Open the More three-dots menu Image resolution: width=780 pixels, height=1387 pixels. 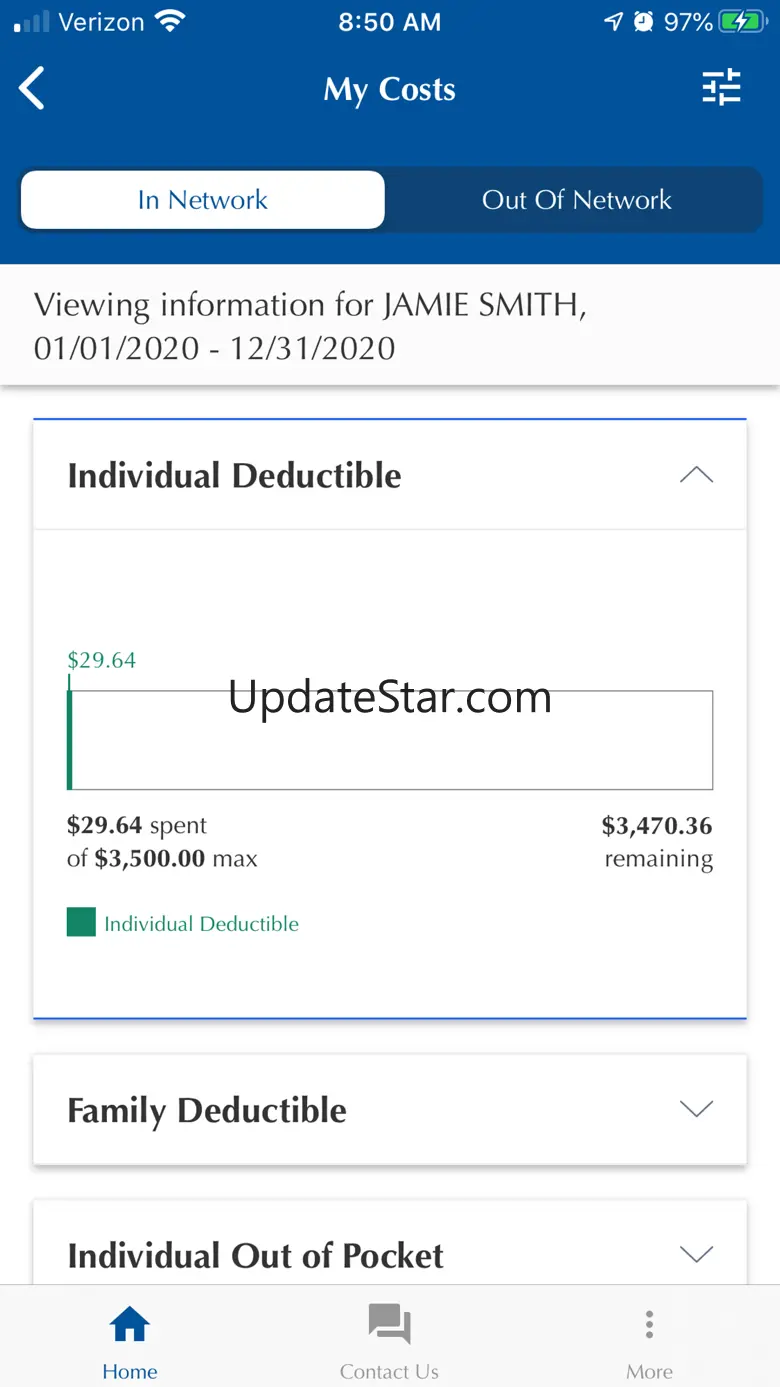pos(649,1324)
